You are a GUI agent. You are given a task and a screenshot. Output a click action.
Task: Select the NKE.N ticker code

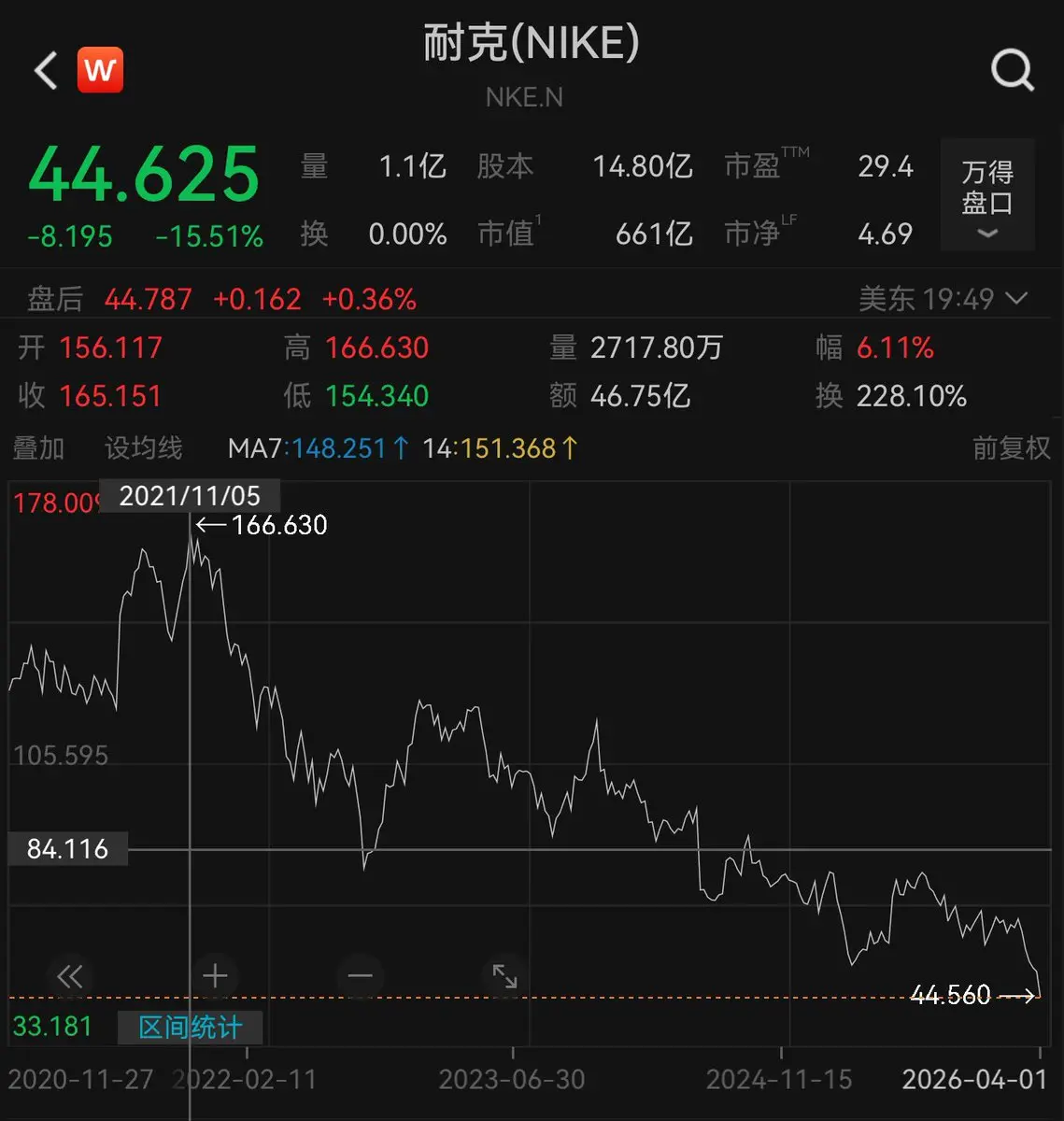(x=524, y=96)
